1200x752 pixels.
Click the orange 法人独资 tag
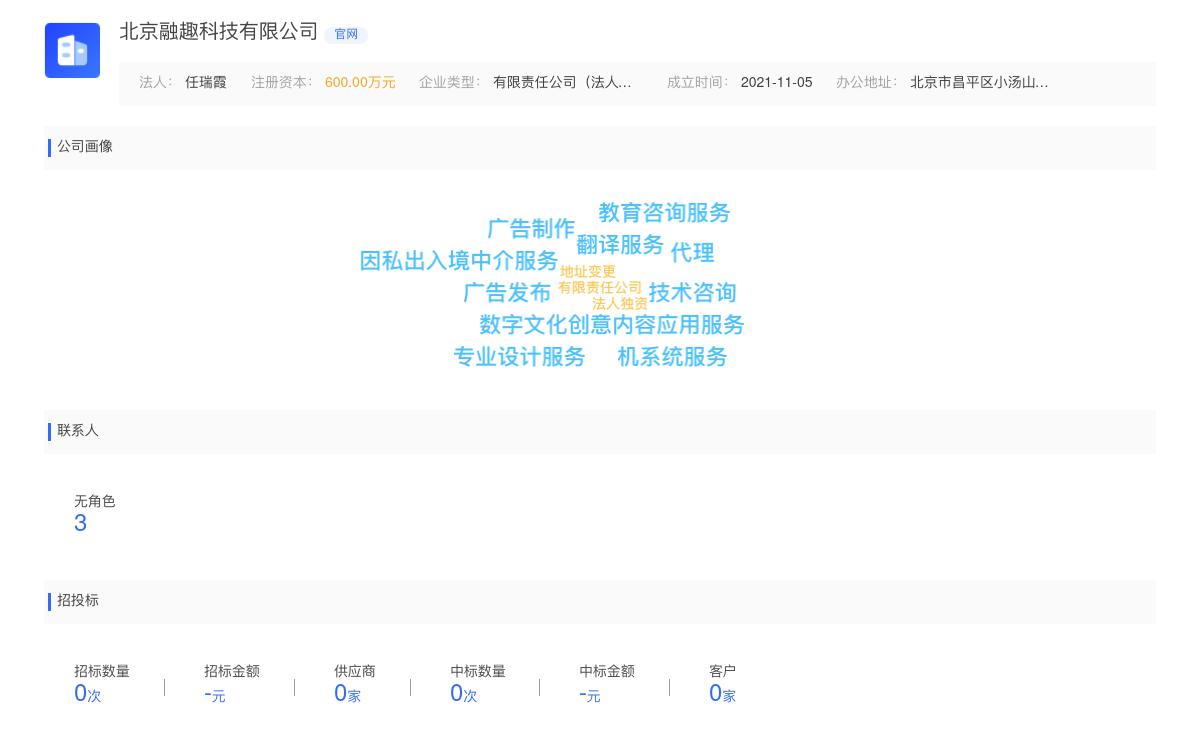[x=619, y=304]
